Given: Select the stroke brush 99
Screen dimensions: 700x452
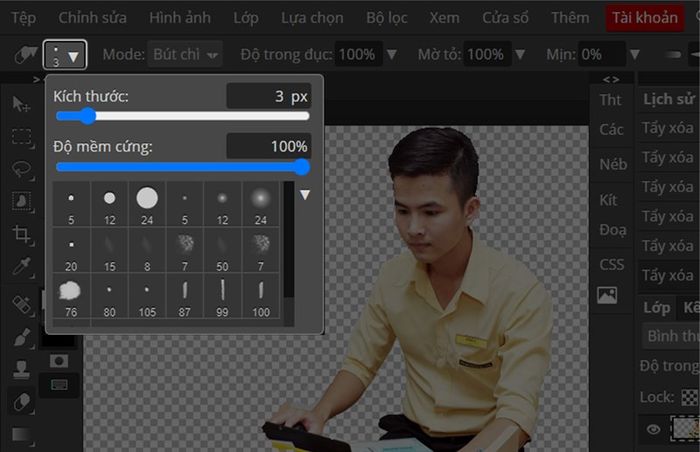Looking at the screenshot, I should point(222,296).
